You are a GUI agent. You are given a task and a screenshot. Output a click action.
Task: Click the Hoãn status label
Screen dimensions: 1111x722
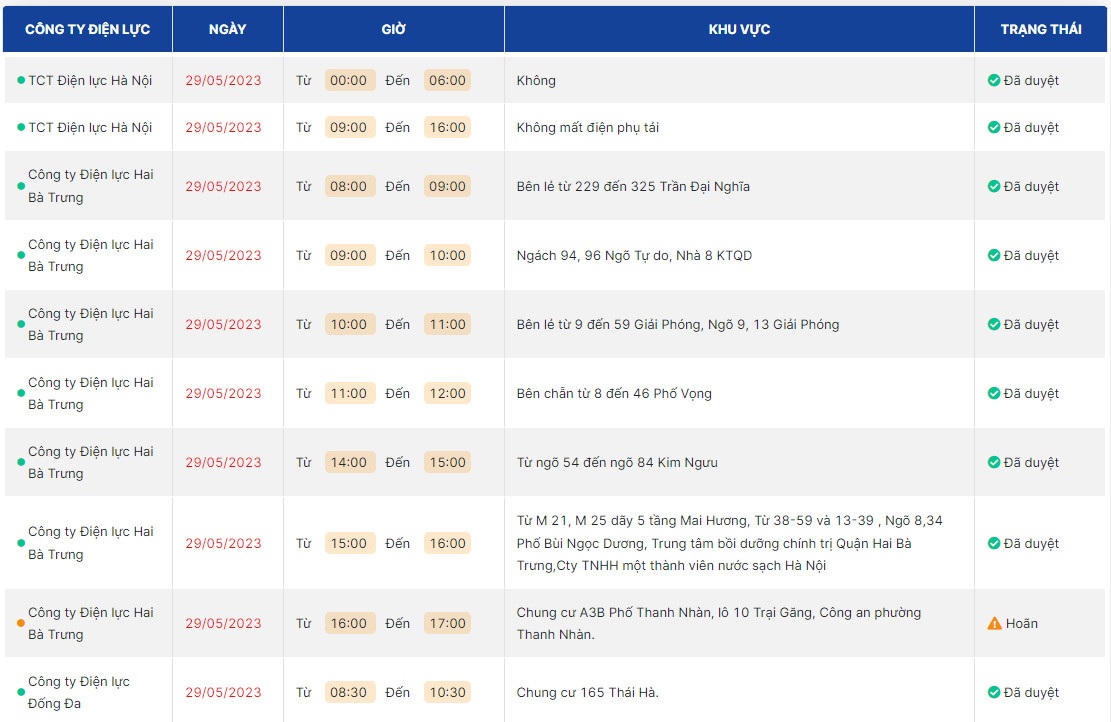(1022, 623)
